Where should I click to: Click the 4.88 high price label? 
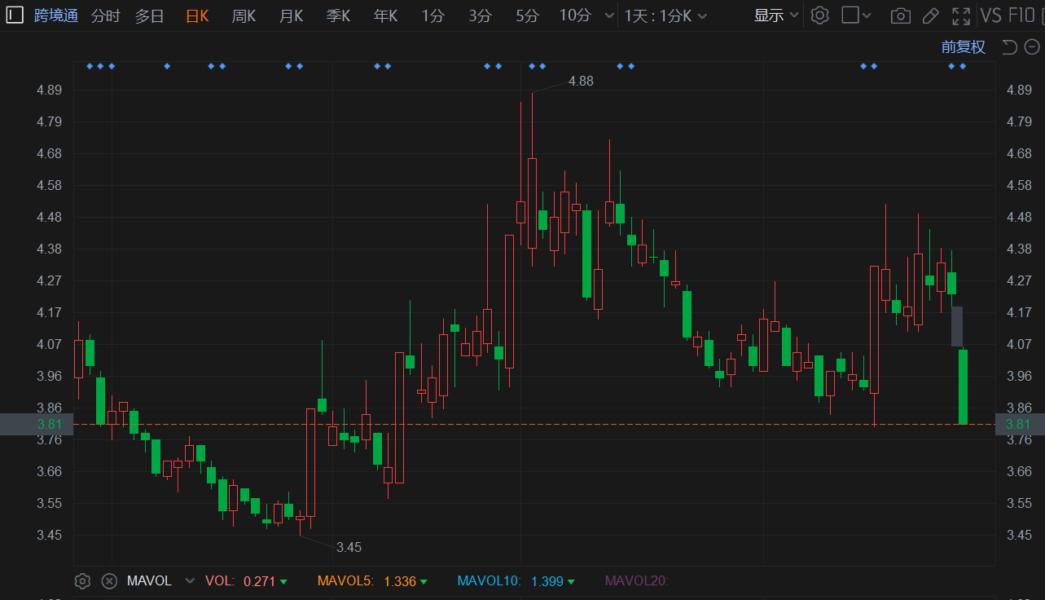[x=580, y=81]
